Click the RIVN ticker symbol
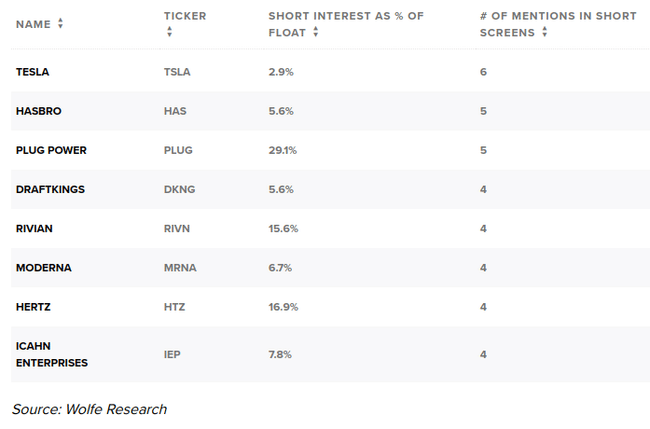The image size is (650, 429). [x=177, y=228]
